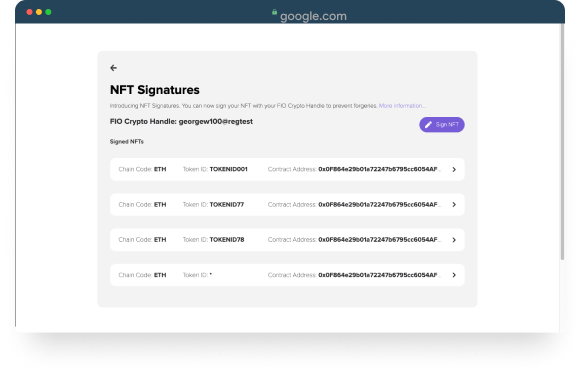Open details chevron for the asterisk token row
The height and width of the screenshot is (375, 583).
click(x=454, y=275)
